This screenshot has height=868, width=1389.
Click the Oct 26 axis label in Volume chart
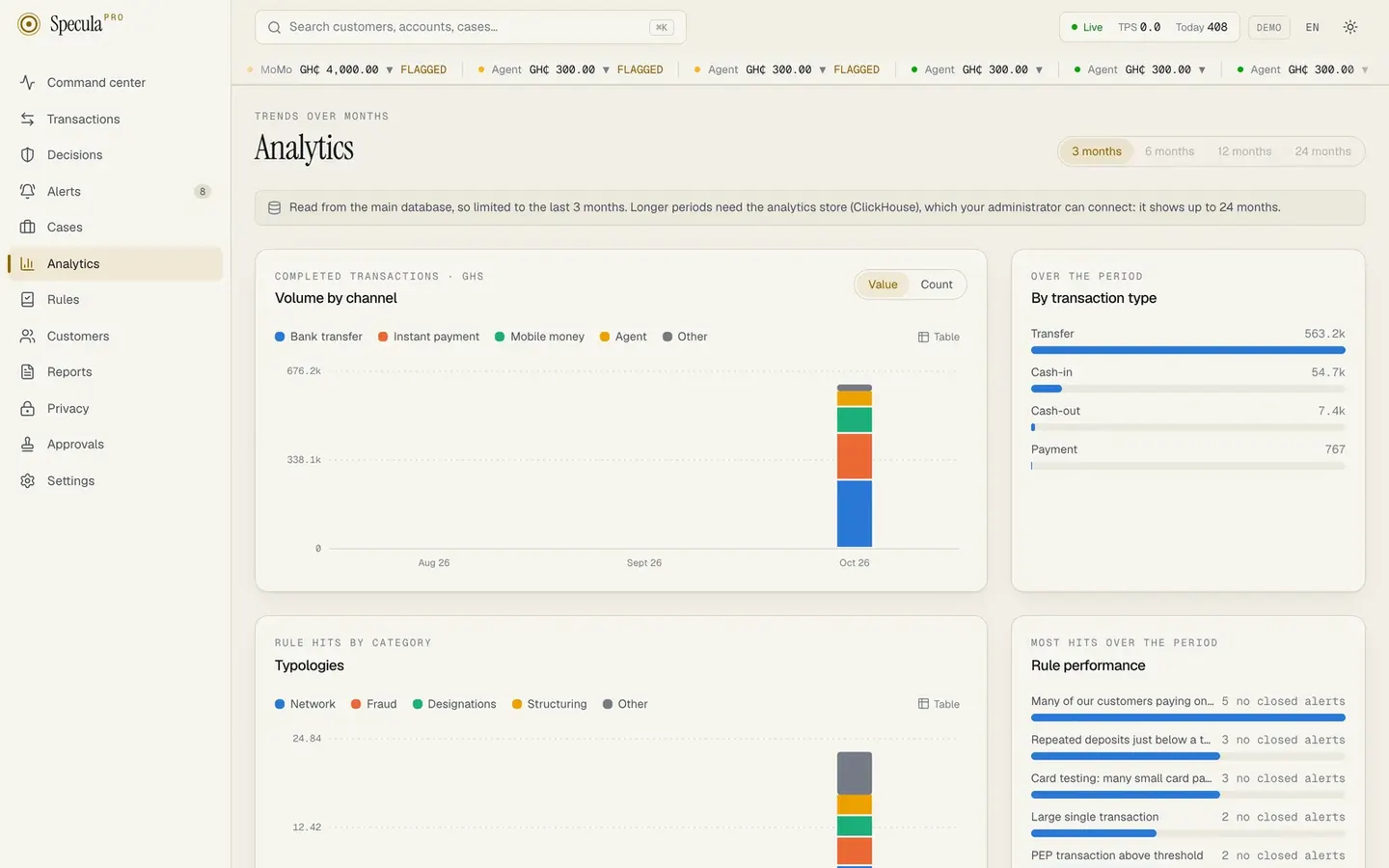point(855,563)
